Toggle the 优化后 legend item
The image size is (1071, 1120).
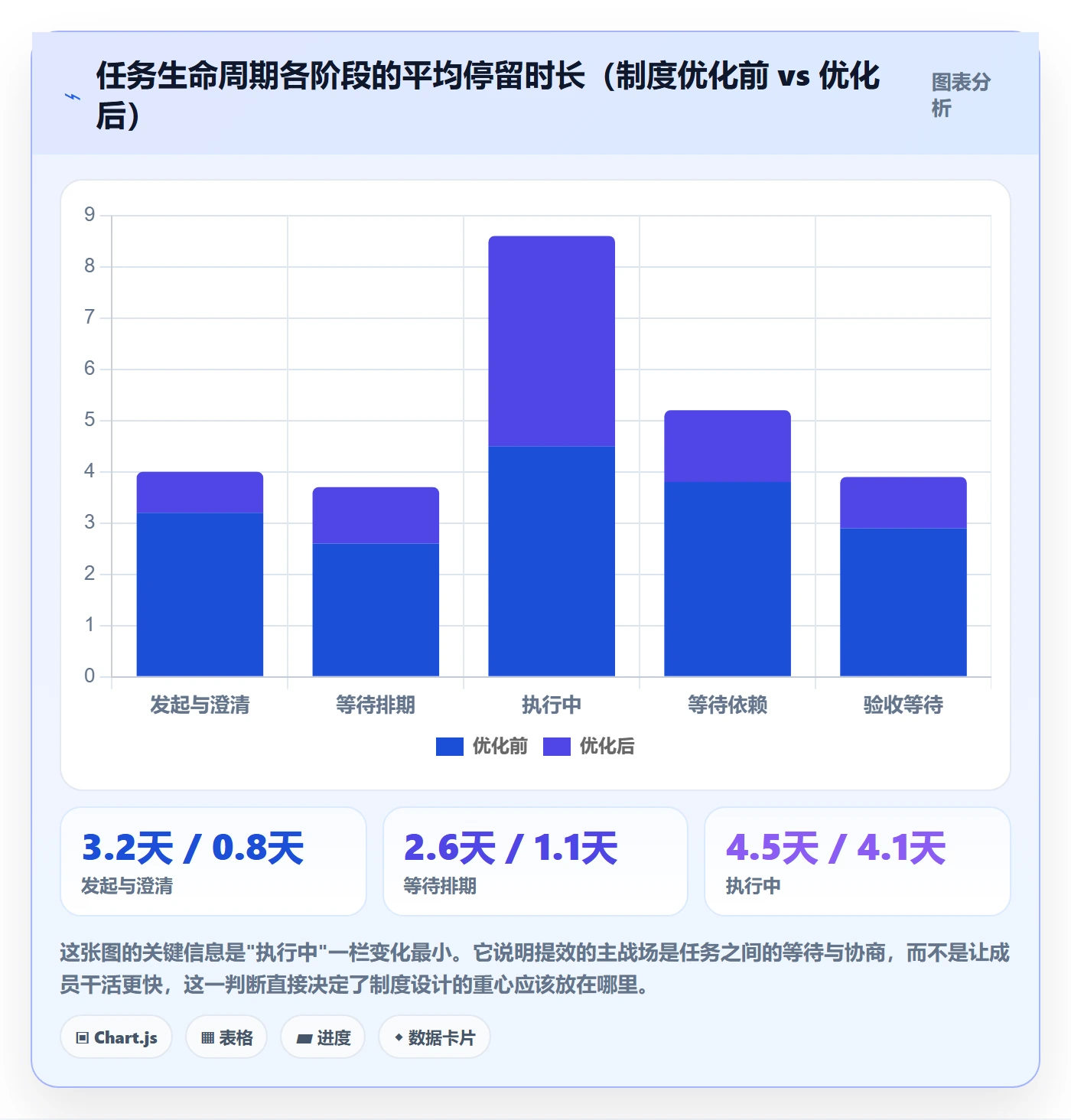(x=589, y=746)
